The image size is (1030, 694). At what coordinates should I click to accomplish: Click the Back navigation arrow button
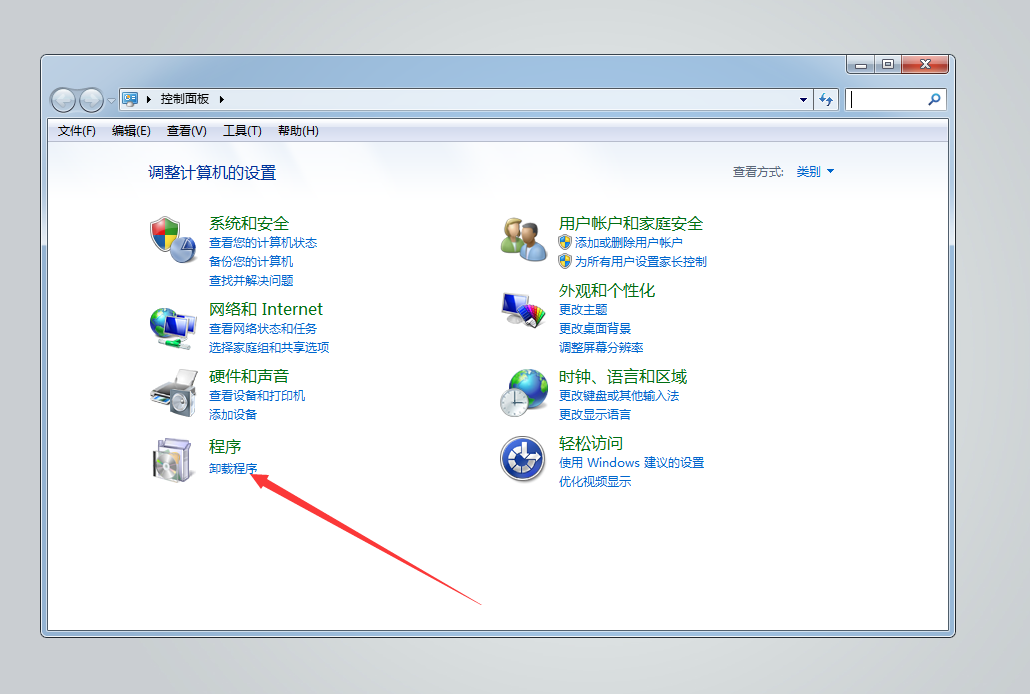64,99
